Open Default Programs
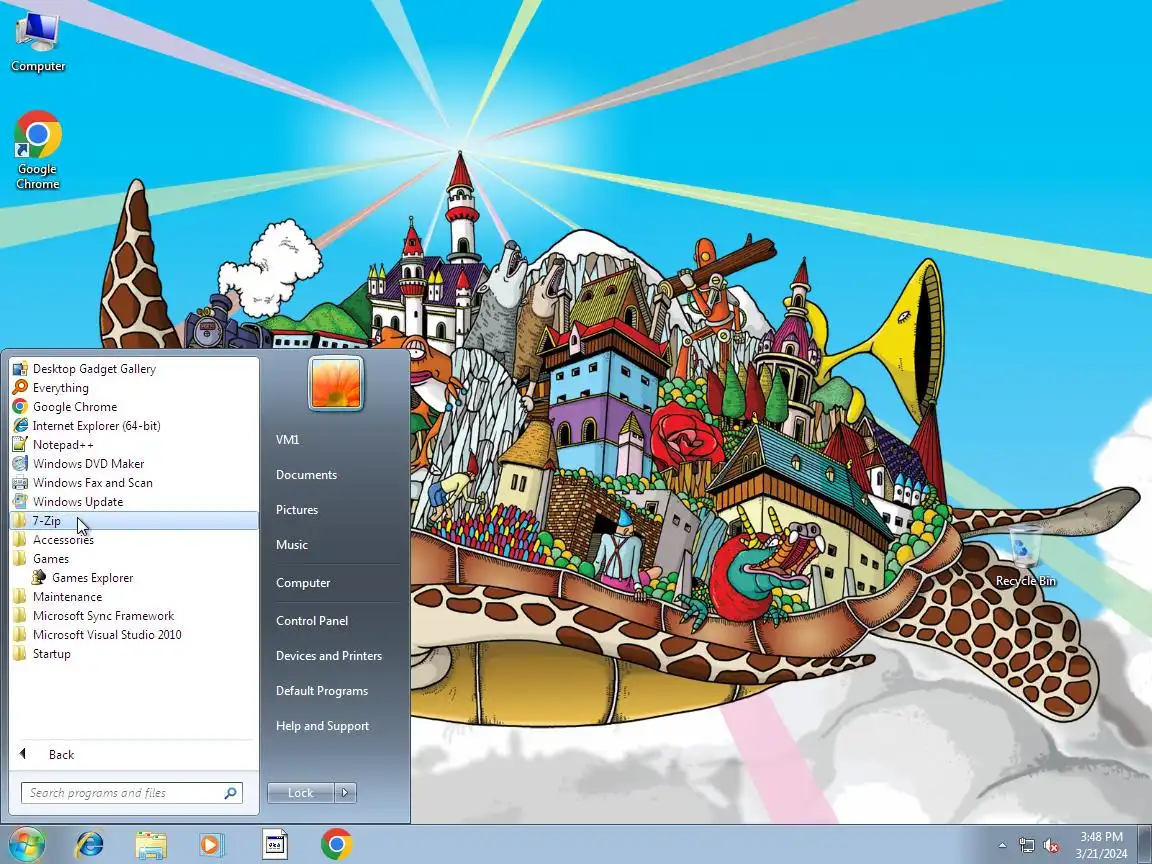Screen dimensions: 1152x864 (336, 691)
